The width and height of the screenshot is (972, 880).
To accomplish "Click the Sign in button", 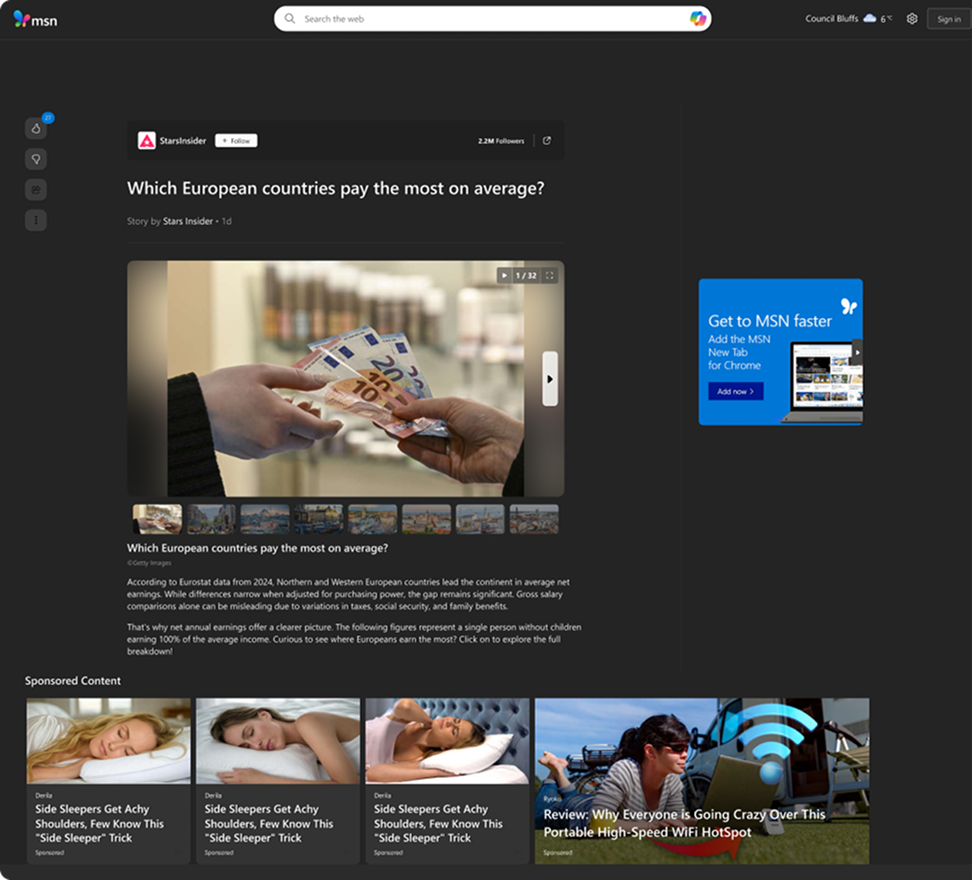I will (x=948, y=19).
